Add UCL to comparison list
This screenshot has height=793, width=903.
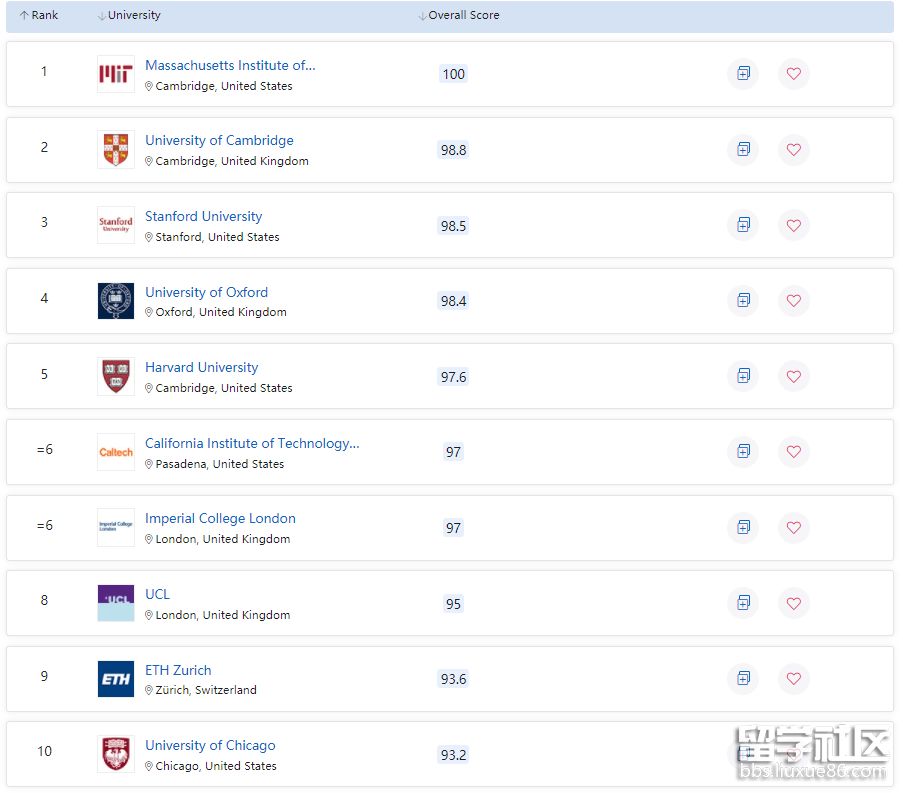pos(743,603)
